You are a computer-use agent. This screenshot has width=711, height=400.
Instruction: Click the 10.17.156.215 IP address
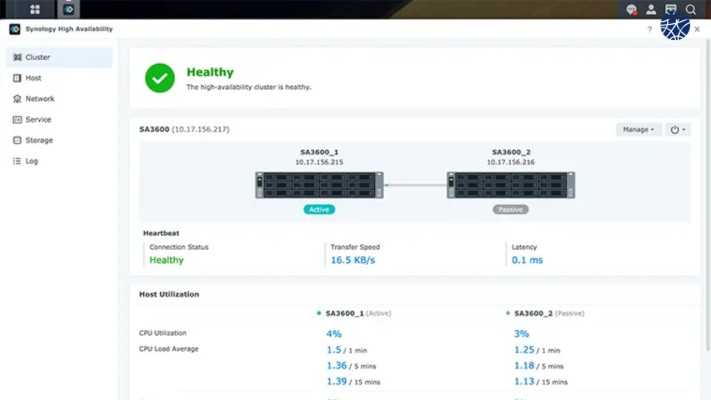pyautogui.click(x=319, y=162)
